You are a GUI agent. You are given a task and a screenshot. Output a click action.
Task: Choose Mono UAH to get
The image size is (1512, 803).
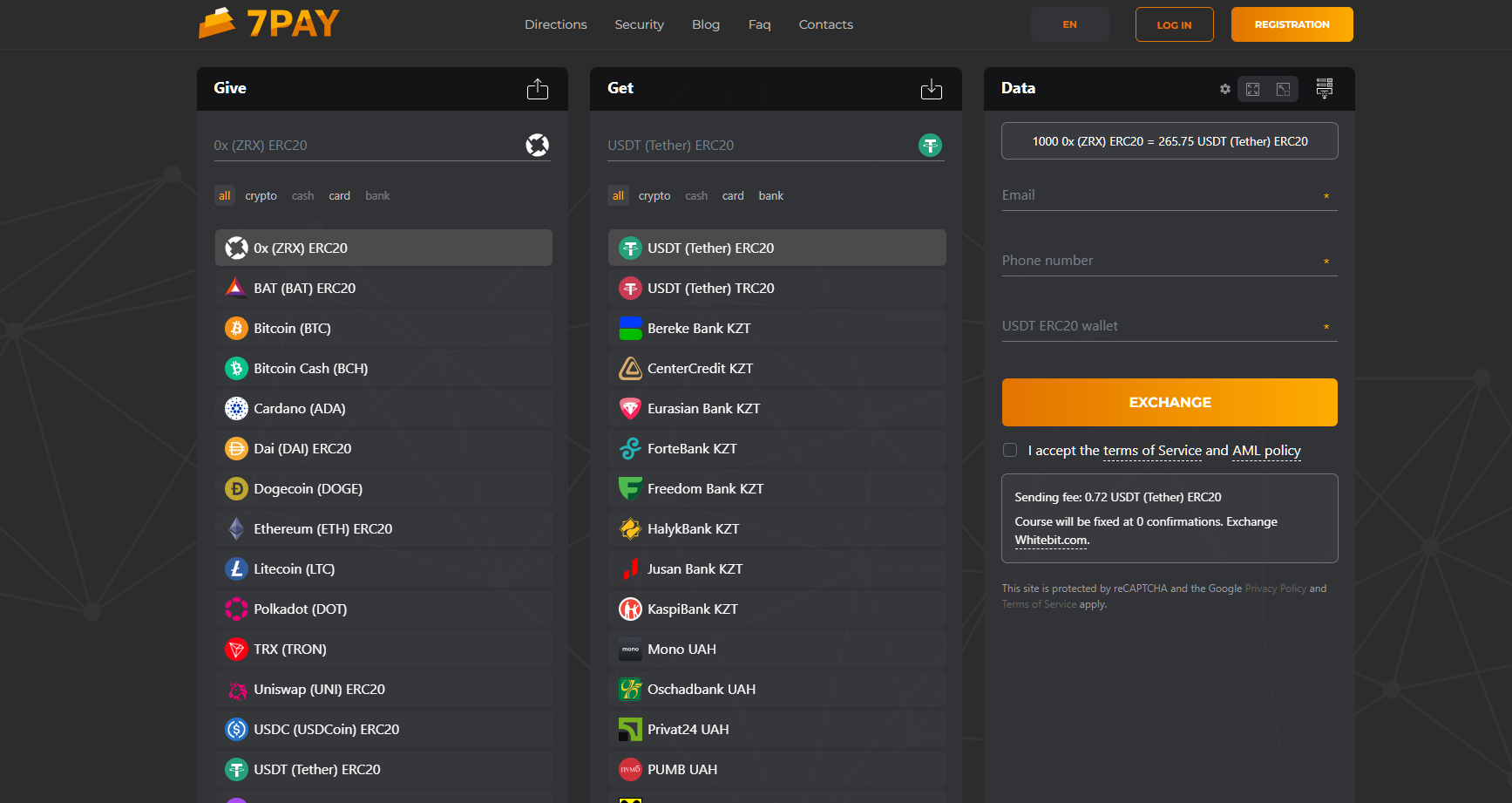coord(777,649)
